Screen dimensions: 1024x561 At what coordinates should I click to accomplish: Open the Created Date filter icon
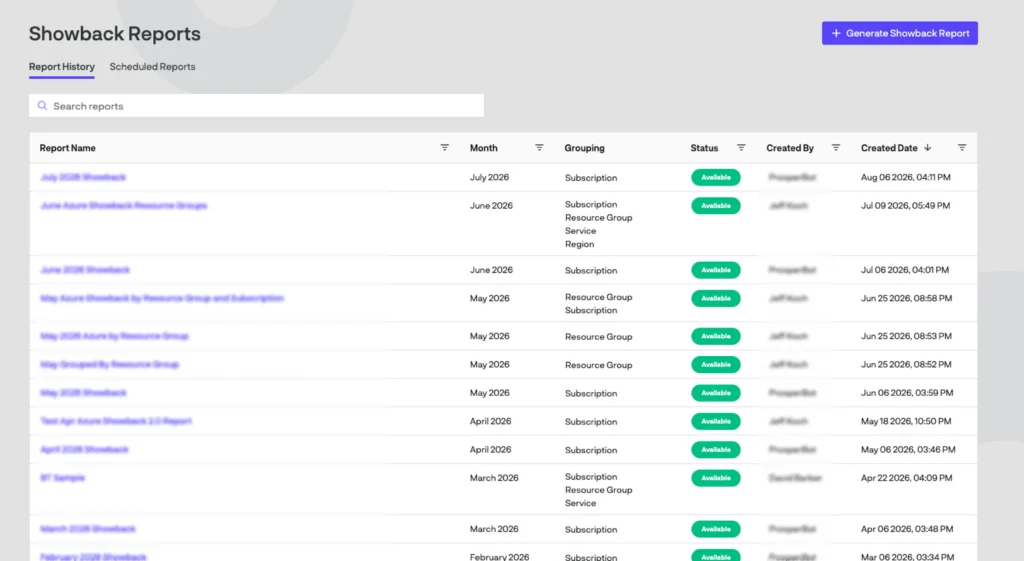961,148
